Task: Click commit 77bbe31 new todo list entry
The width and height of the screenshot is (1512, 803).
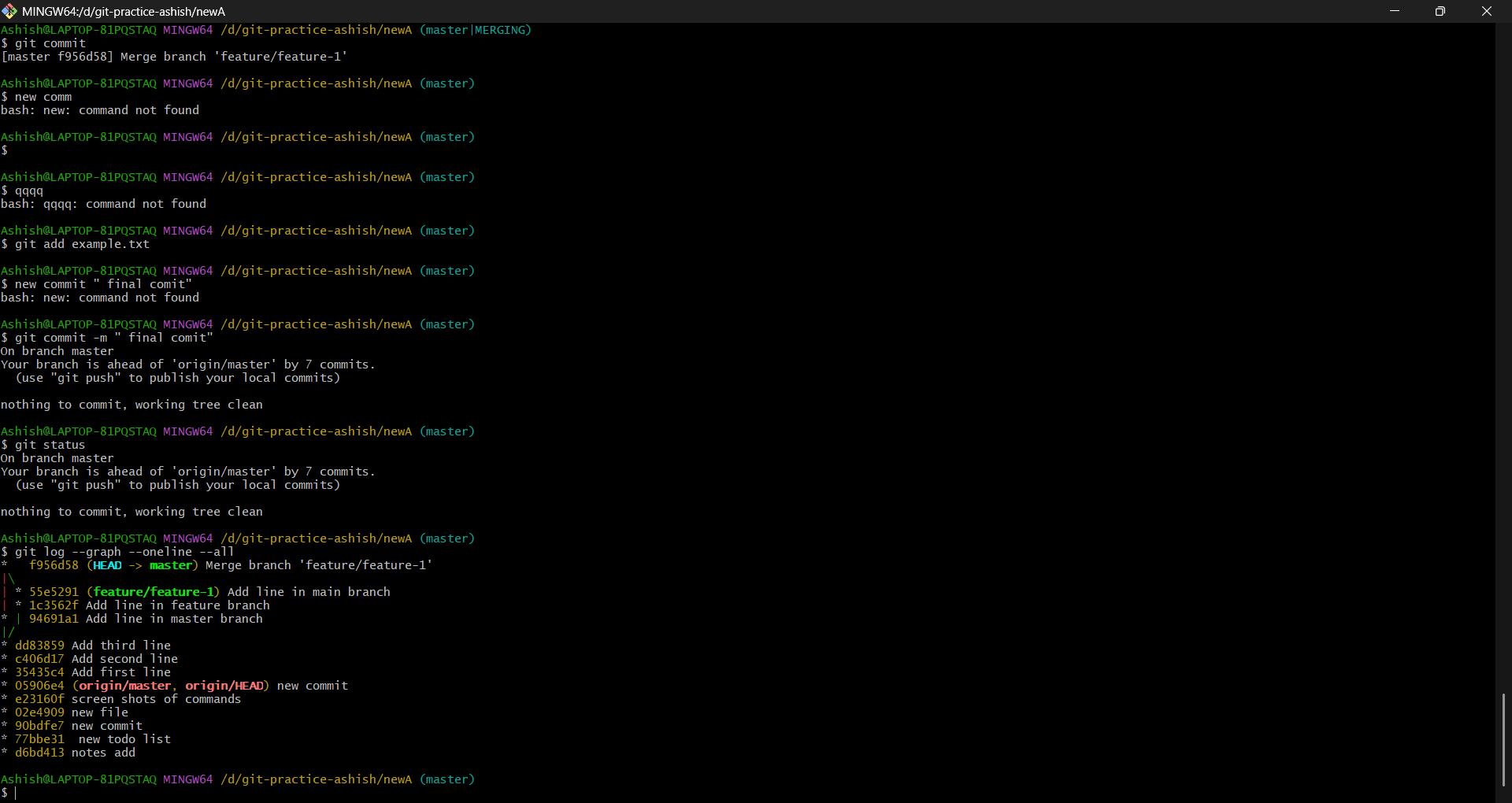Action: click(x=92, y=739)
